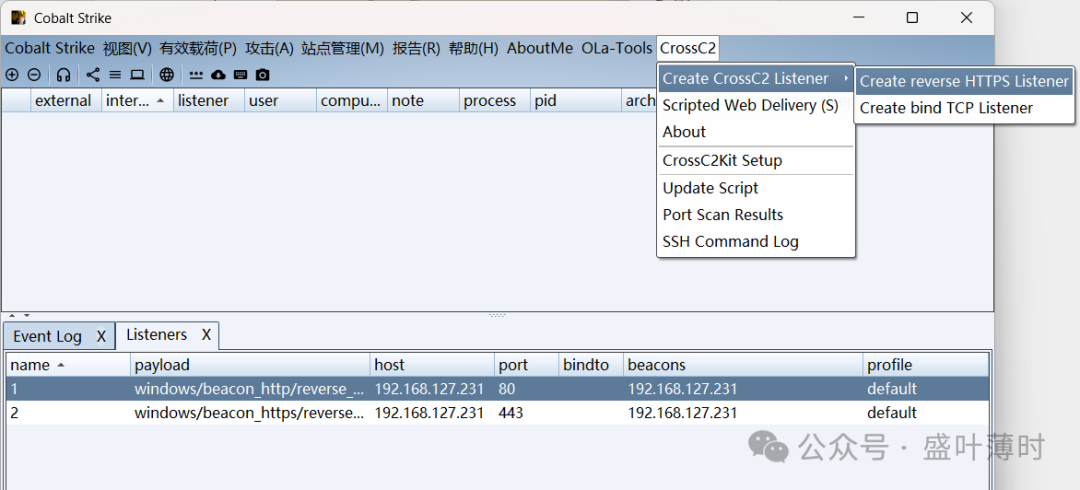This screenshot has width=1080, height=490.
Task: Sort listeners by name column
Action: (x=68, y=365)
